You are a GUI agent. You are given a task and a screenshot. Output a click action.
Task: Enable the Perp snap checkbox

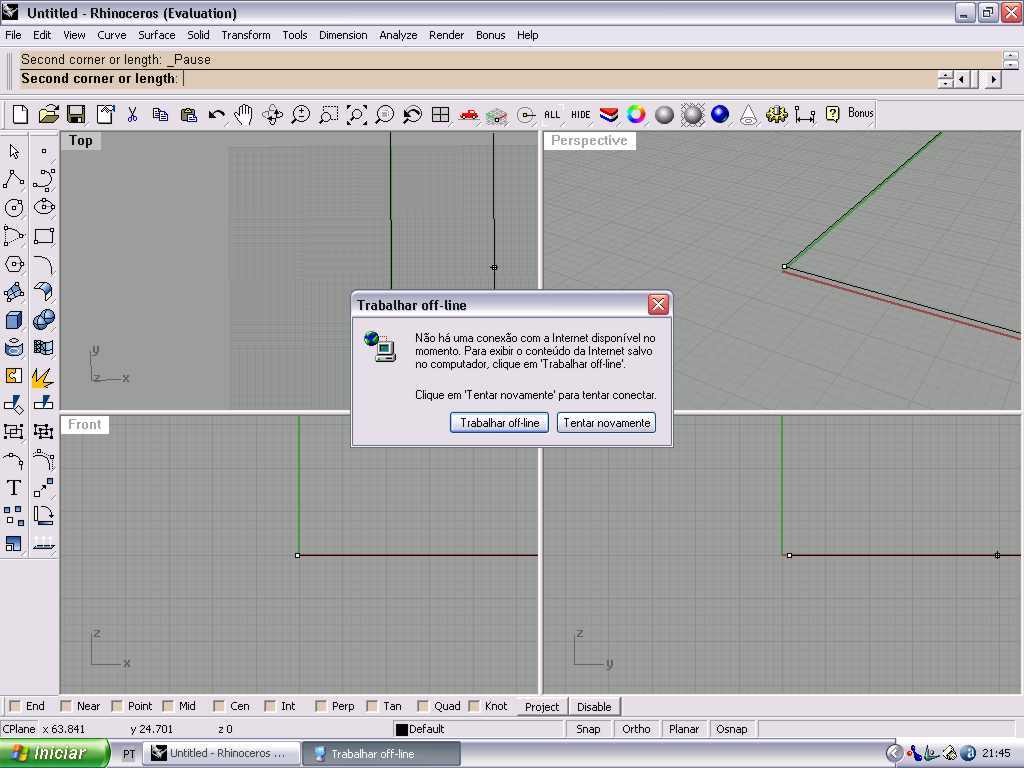click(x=321, y=706)
